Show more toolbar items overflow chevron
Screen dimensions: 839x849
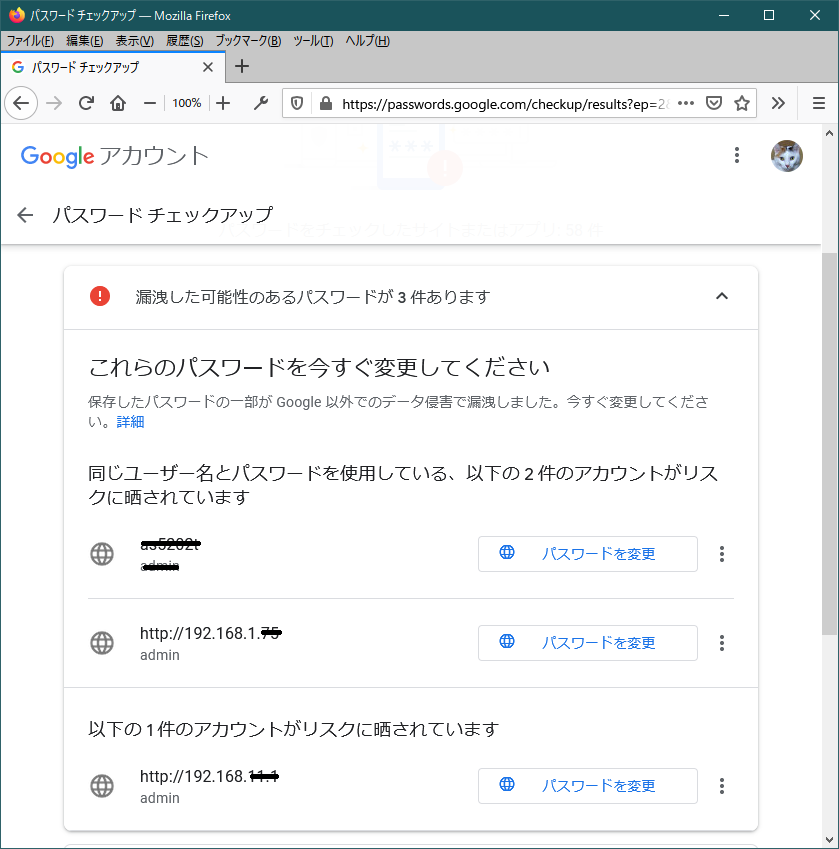(778, 103)
